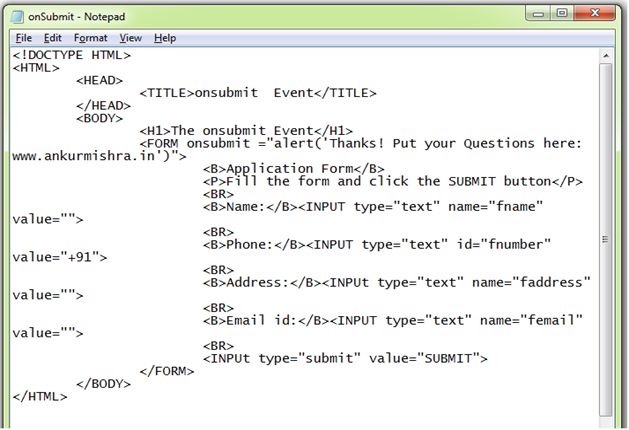Click the closing </HTML> tag line

[x=40, y=396]
